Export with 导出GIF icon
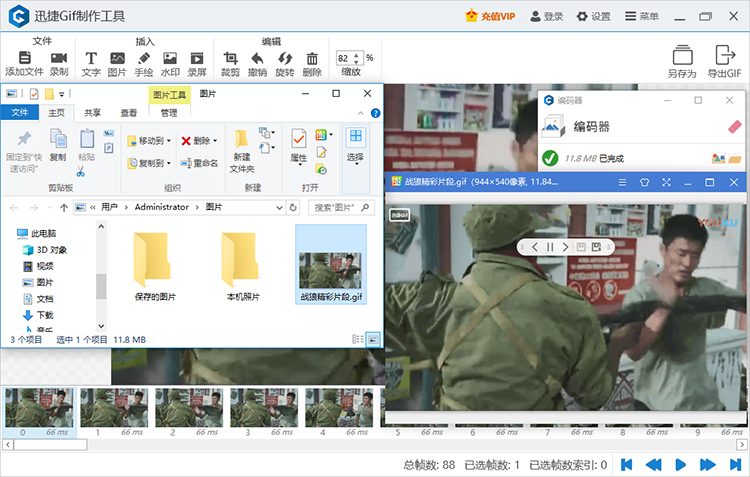Image resolution: width=750 pixels, height=477 pixels. click(x=725, y=55)
